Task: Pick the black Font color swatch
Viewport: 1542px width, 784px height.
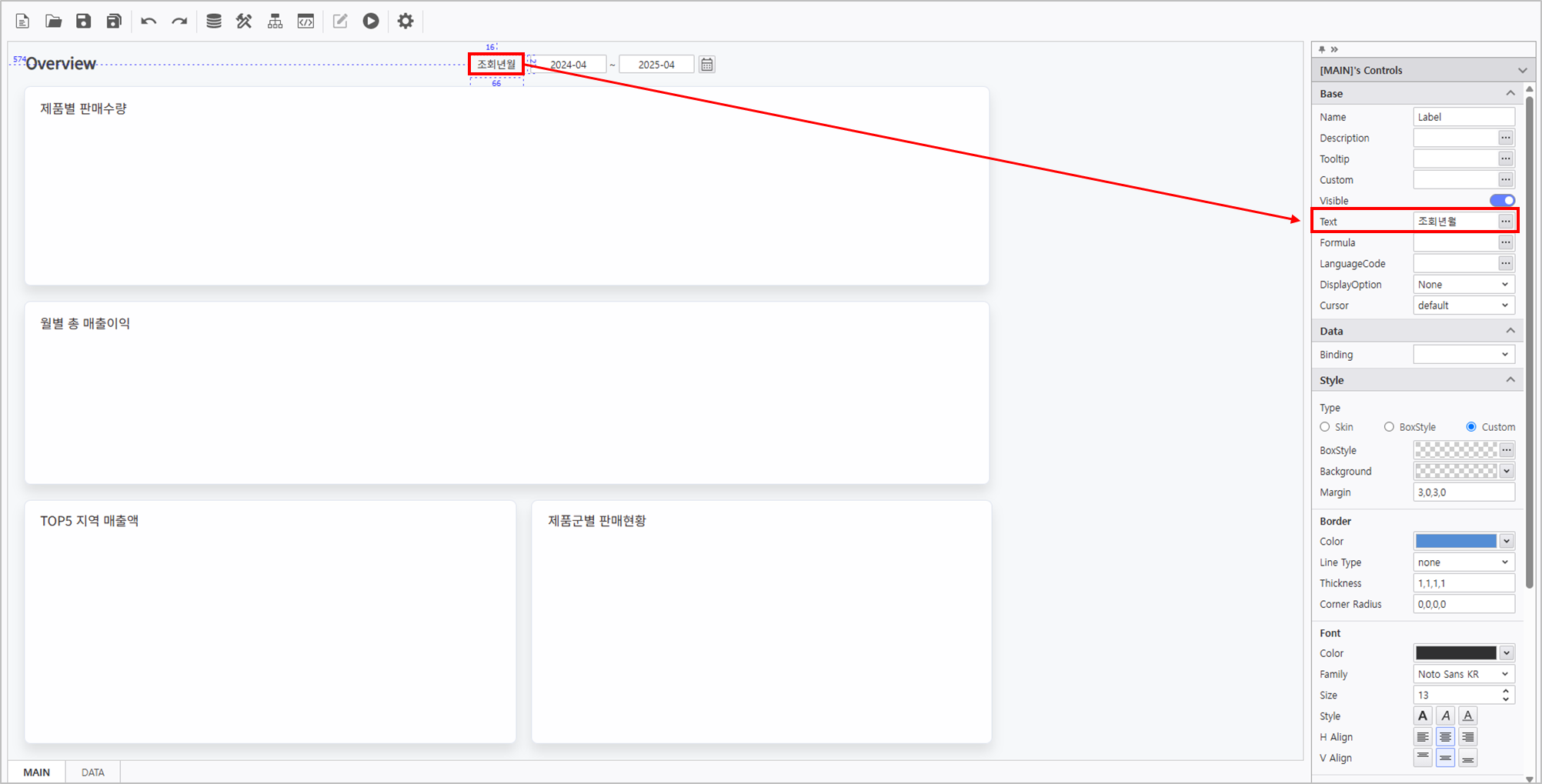Action: [x=1456, y=653]
